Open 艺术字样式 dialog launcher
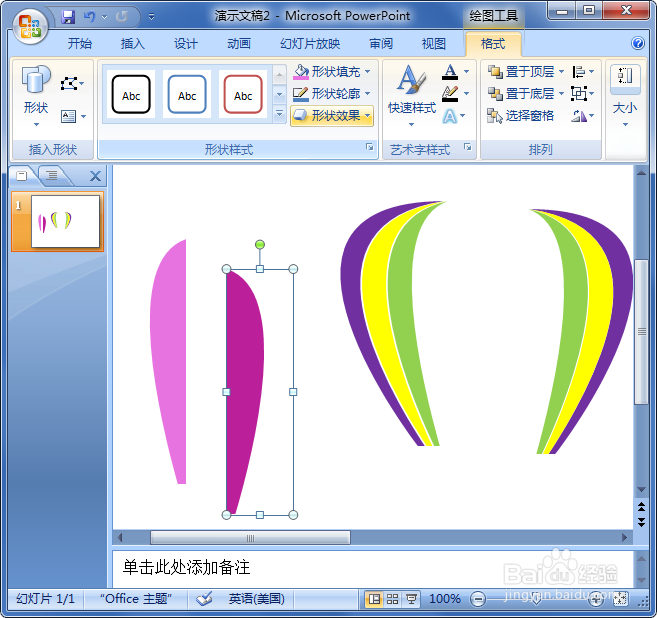This screenshot has width=657, height=618. tap(468, 147)
